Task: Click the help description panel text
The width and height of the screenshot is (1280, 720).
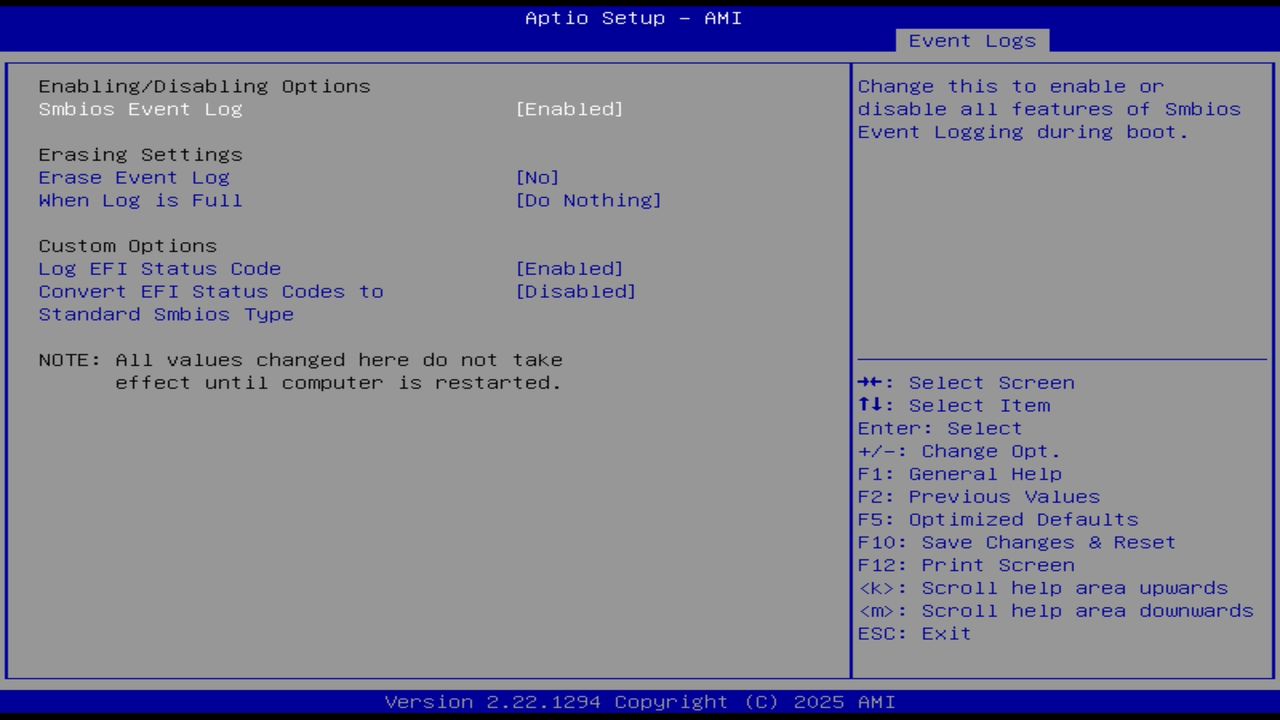Action: click(1048, 109)
